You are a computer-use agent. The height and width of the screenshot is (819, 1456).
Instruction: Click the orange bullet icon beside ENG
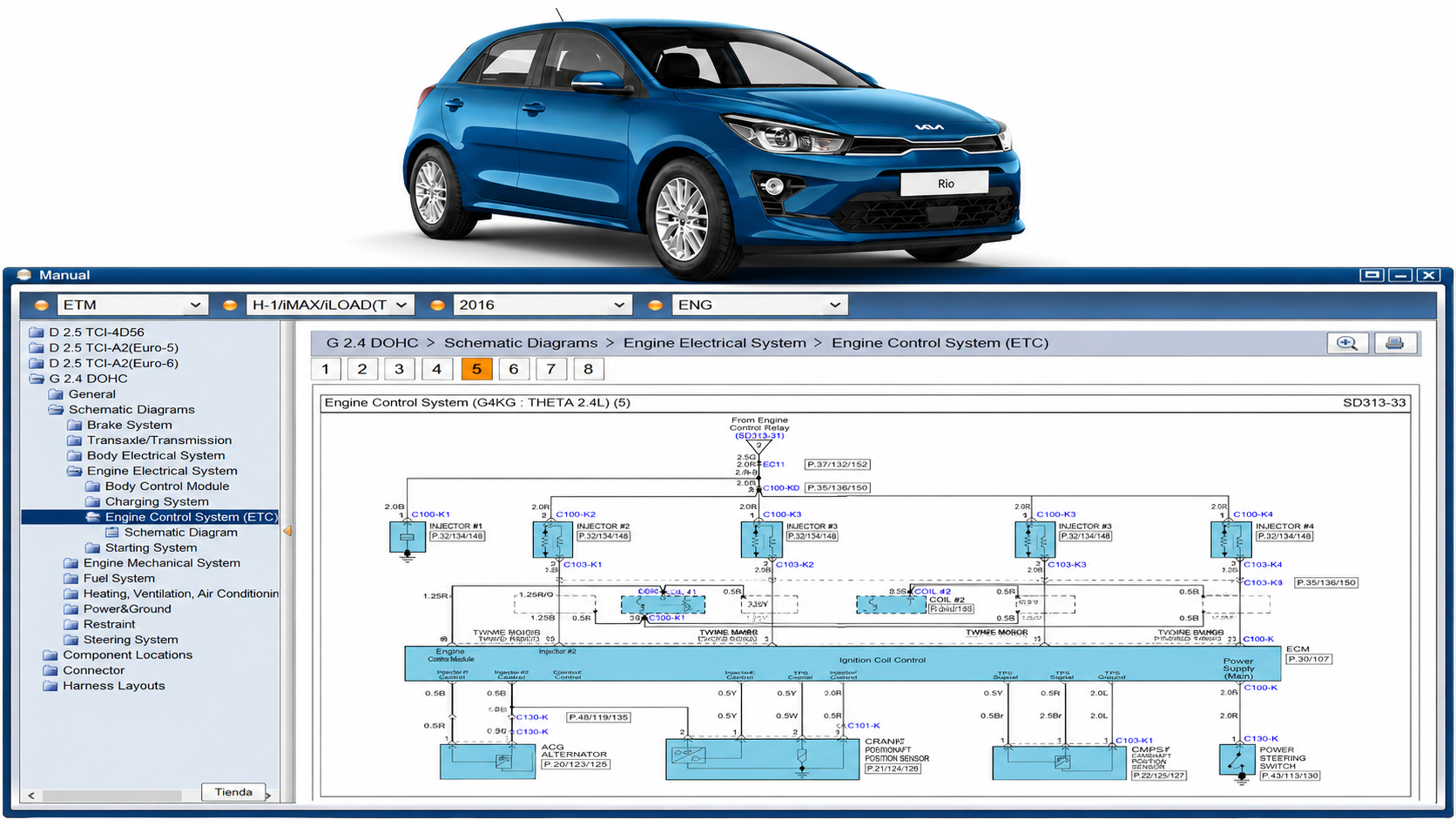click(x=655, y=305)
